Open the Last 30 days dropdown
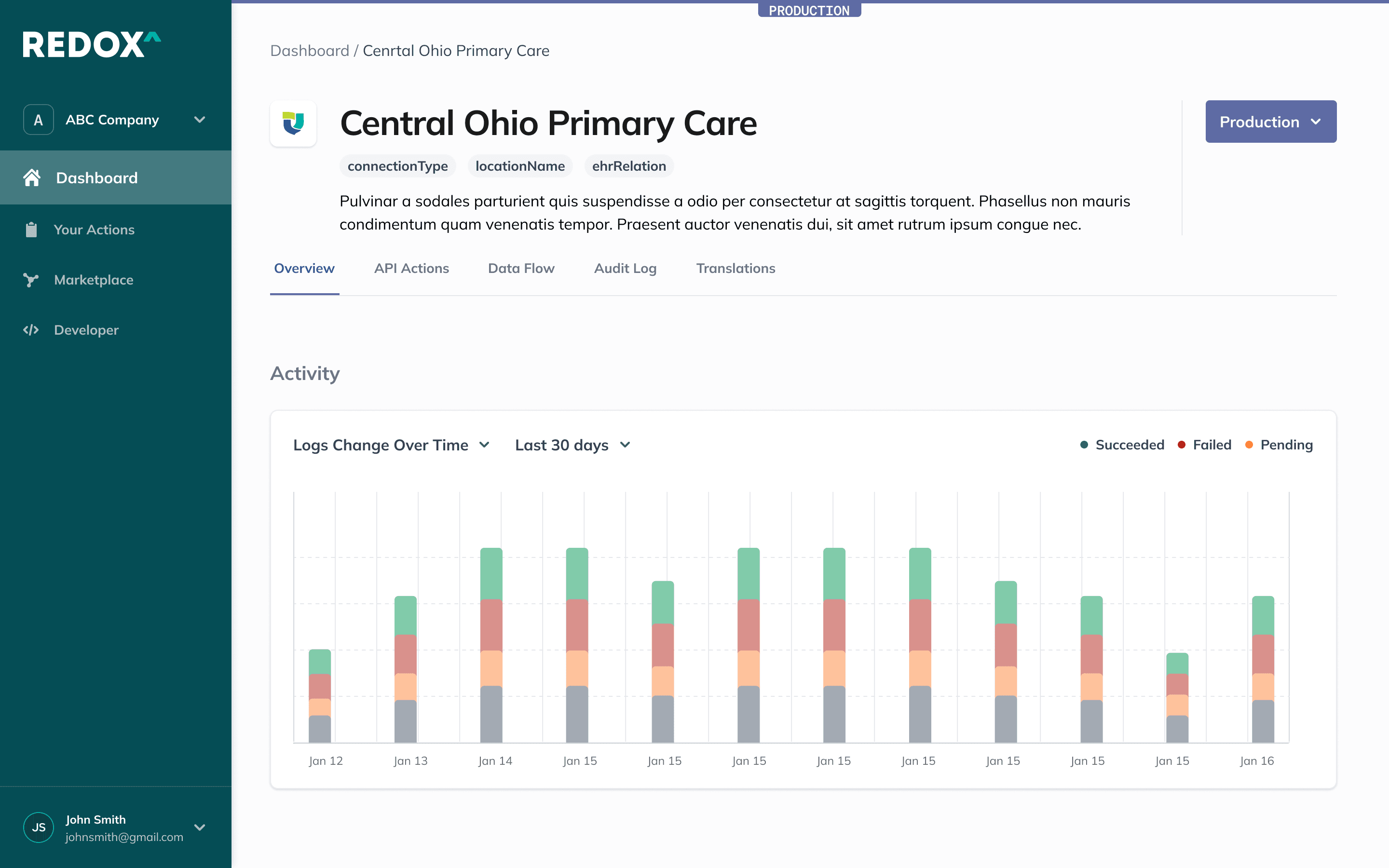 573,445
